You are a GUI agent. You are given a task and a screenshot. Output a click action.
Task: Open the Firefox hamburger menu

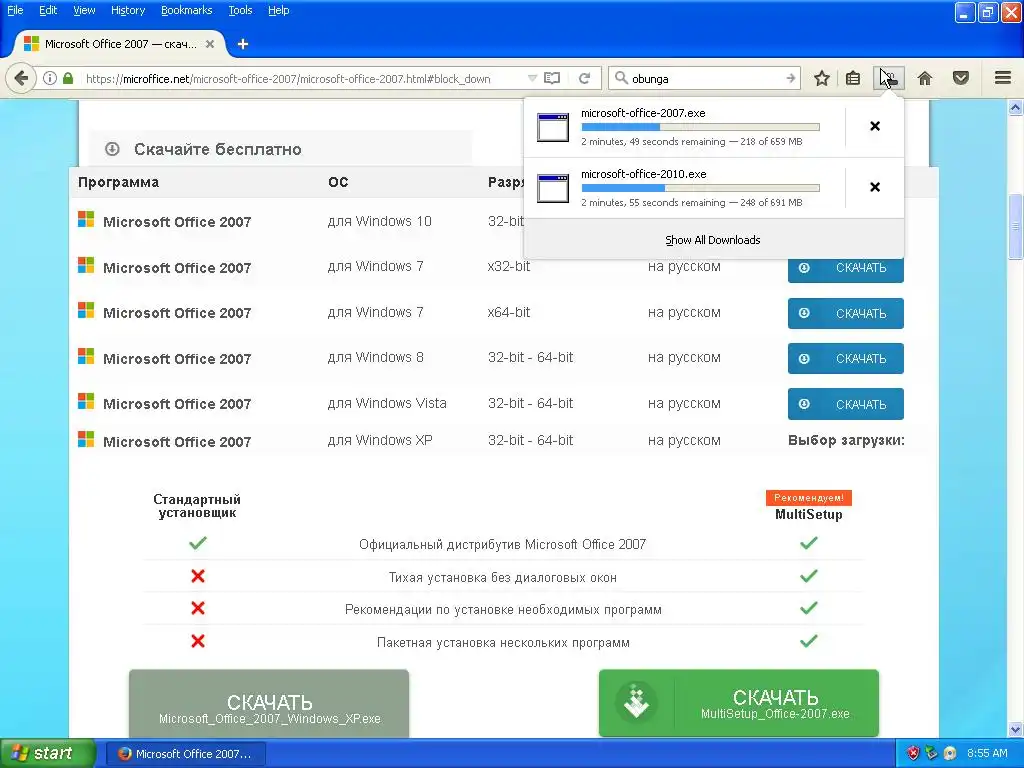tap(1003, 78)
